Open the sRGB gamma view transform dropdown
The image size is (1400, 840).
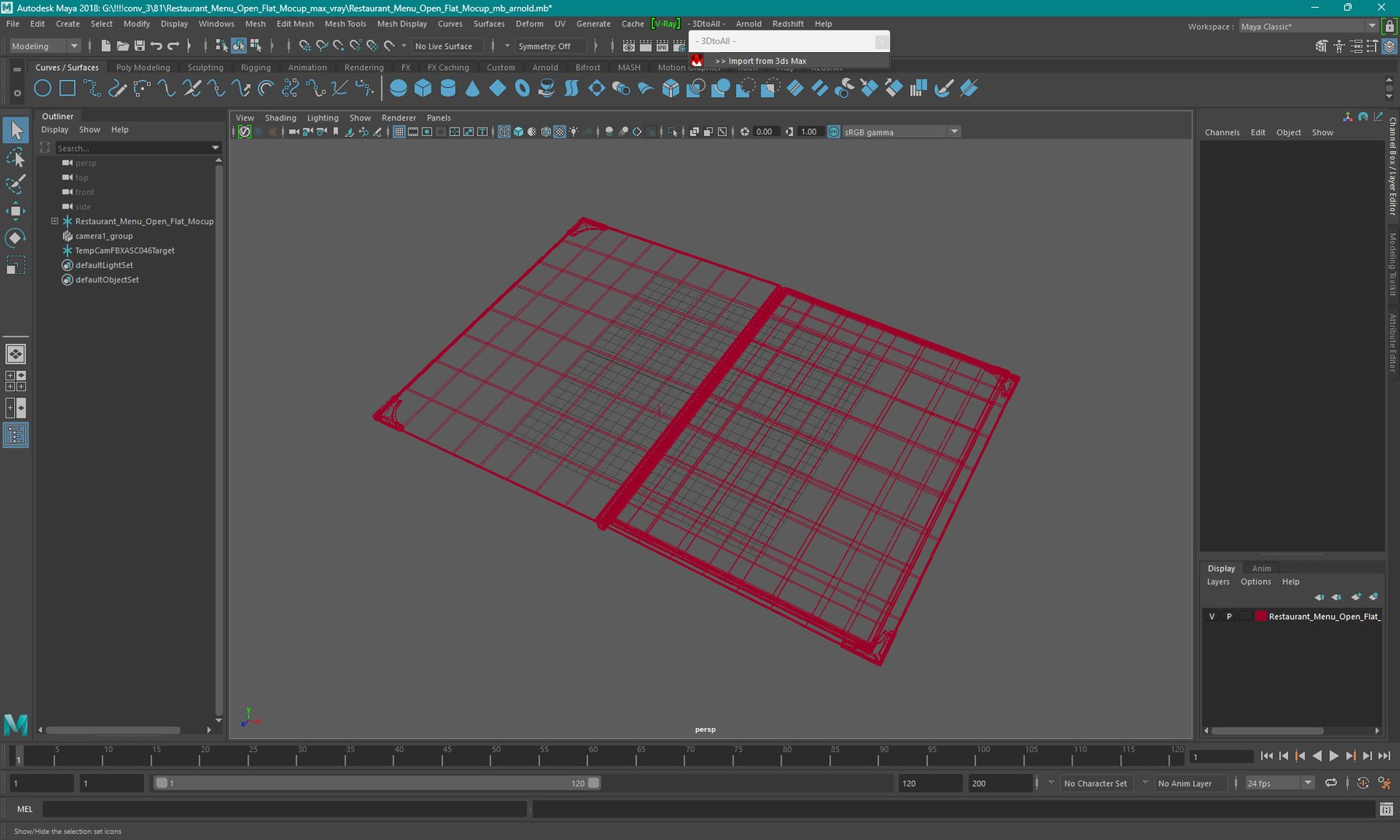pyautogui.click(x=902, y=131)
